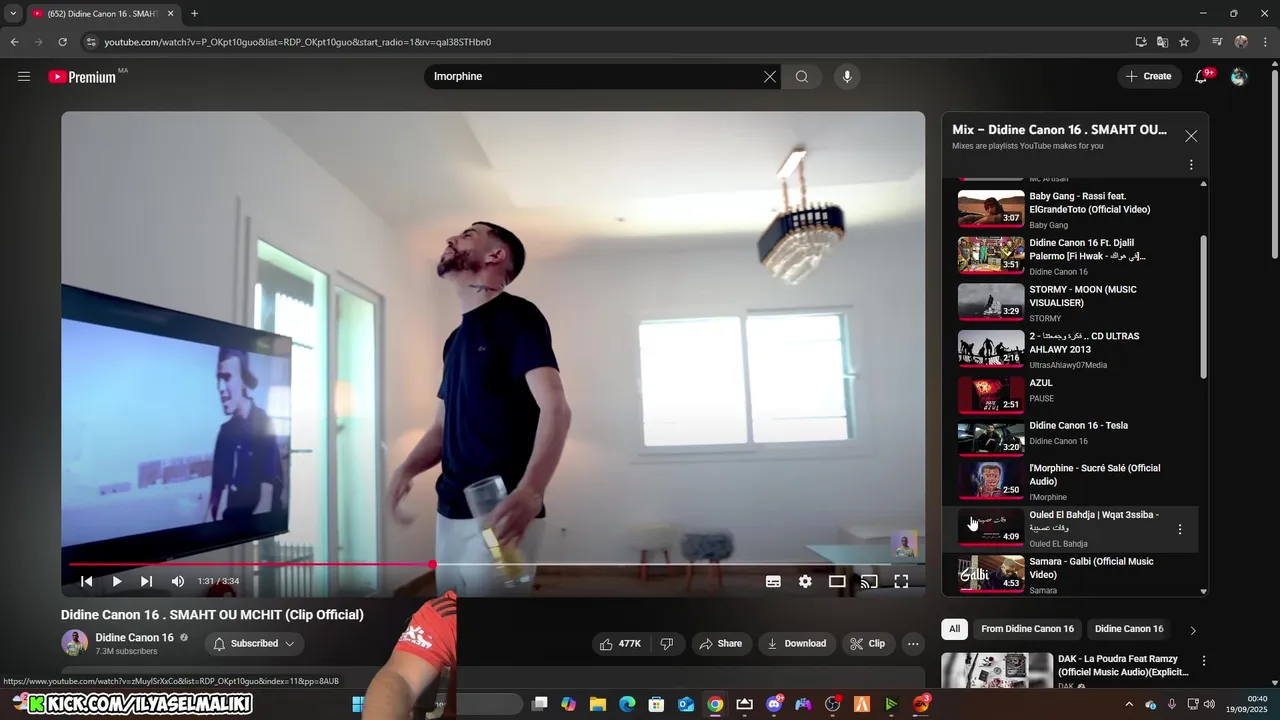The height and width of the screenshot is (720, 1280).
Task: Open Mix playlist options menu
Action: (x=1191, y=165)
